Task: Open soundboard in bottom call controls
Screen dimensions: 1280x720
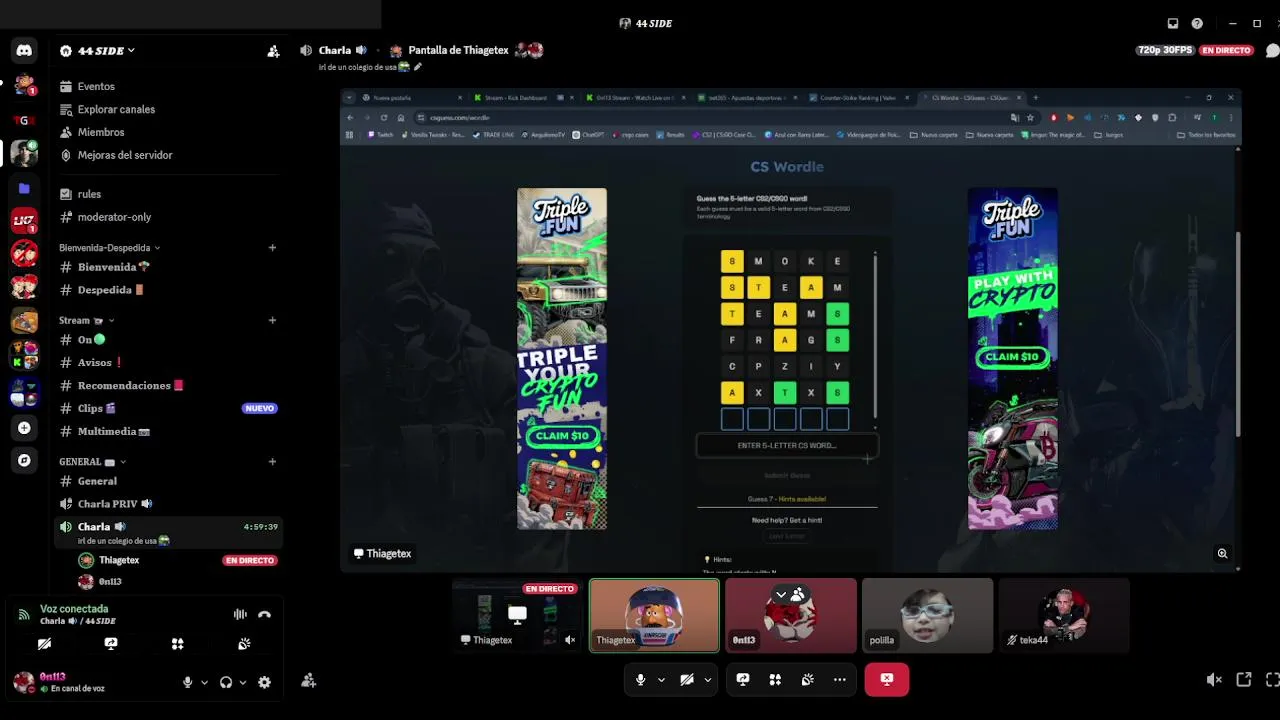Action: tap(807, 680)
